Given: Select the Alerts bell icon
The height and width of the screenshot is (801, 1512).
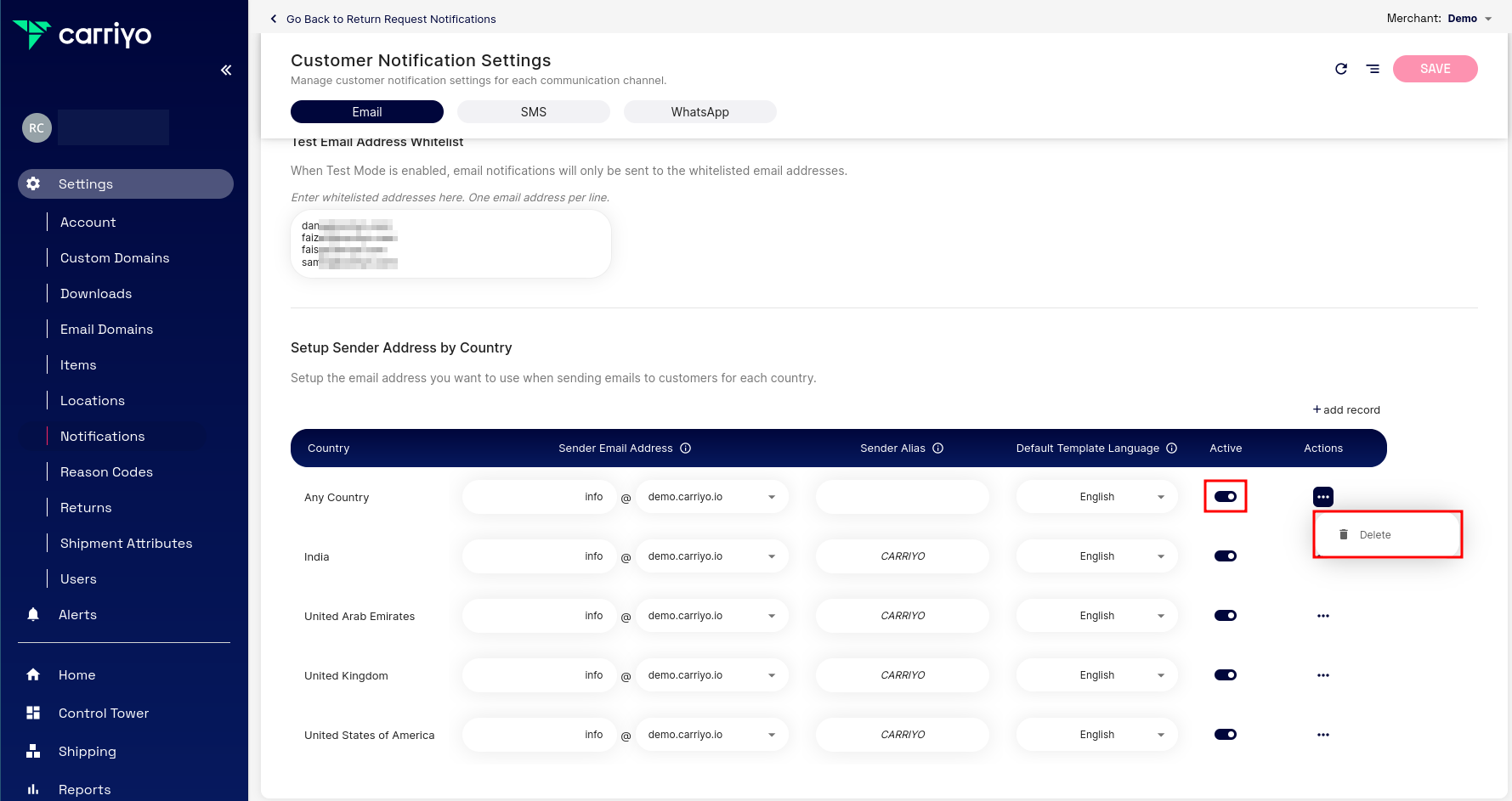Looking at the screenshot, I should pos(34,614).
